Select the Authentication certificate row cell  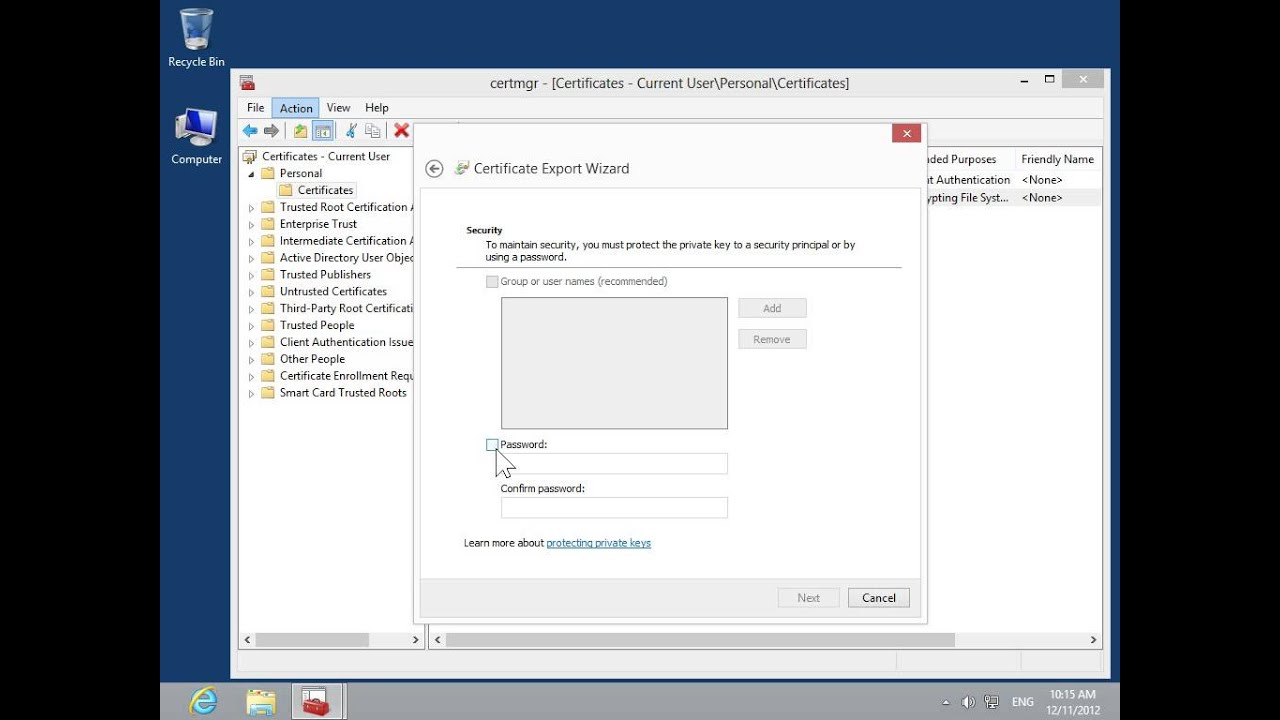click(967, 180)
